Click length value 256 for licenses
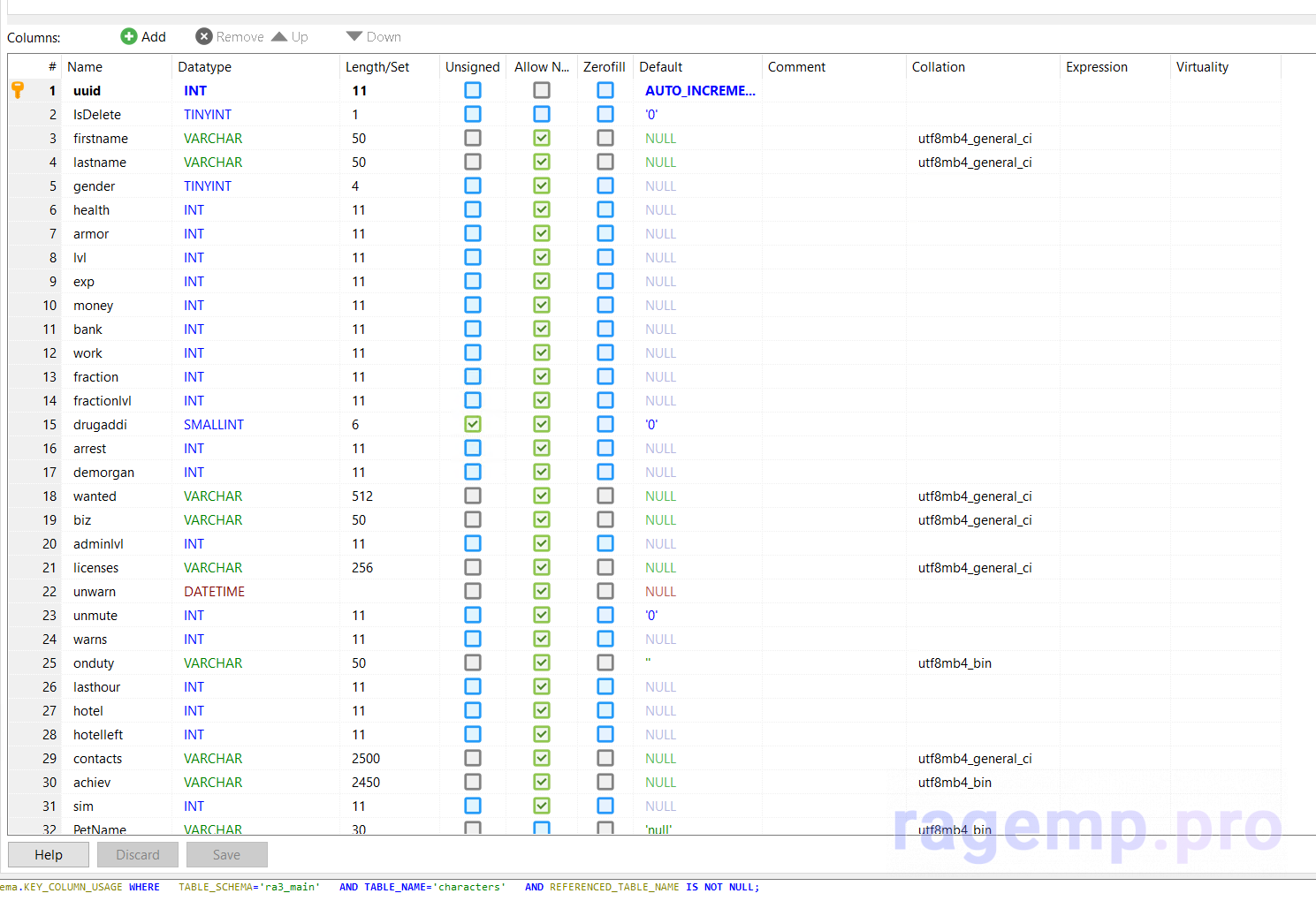This screenshot has height=901, width=1316. coord(362,567)
